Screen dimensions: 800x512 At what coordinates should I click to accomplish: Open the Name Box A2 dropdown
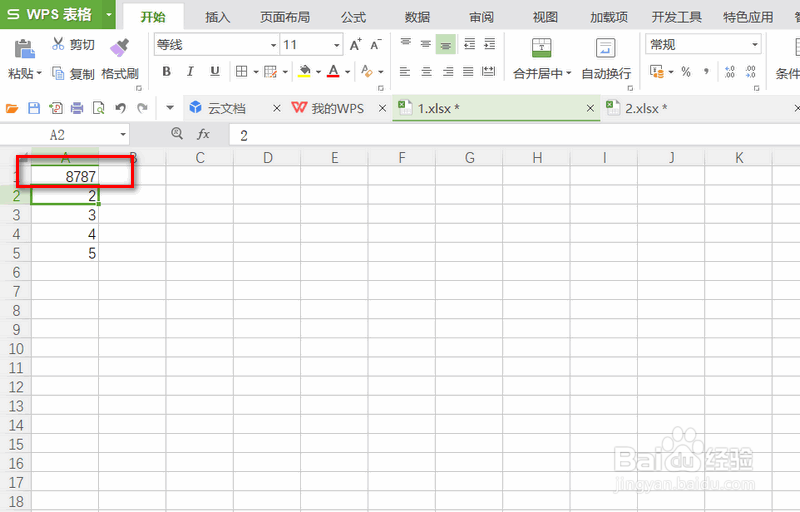click(x=123, y=135)
